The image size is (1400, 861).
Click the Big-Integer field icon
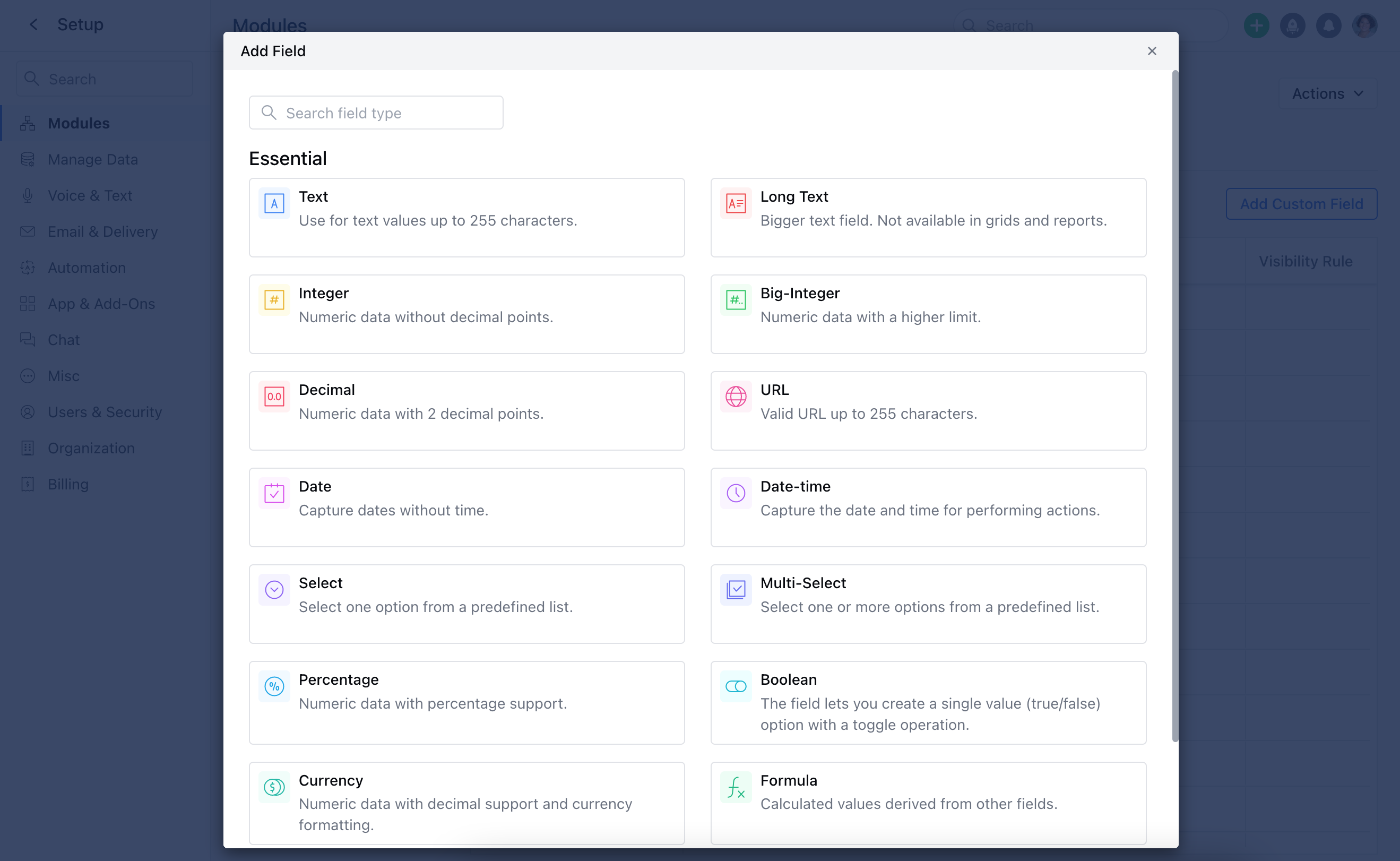click(x=736, y=300)
